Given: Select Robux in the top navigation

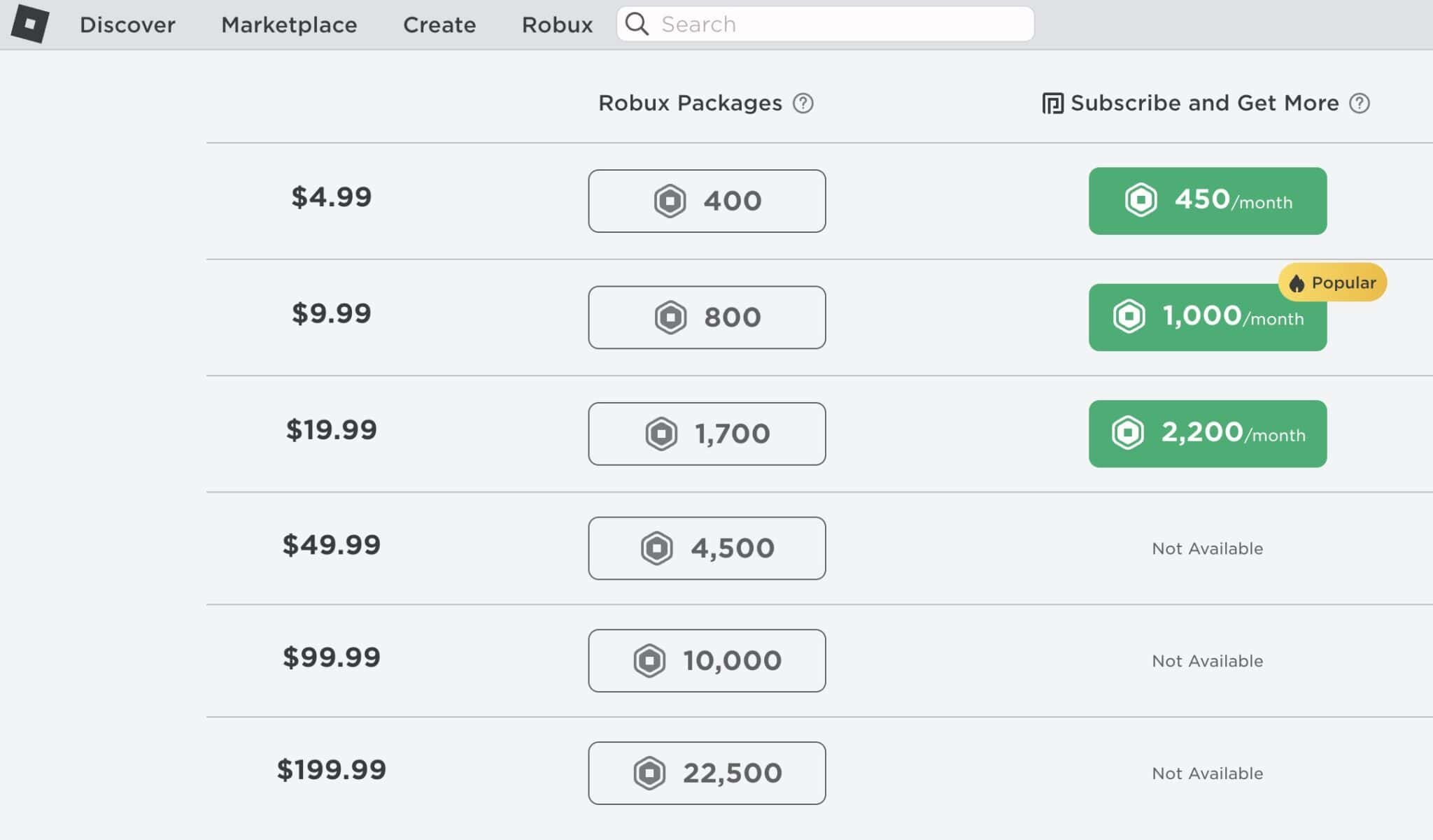Looking at the screenshot, I should tap(557, 24).
